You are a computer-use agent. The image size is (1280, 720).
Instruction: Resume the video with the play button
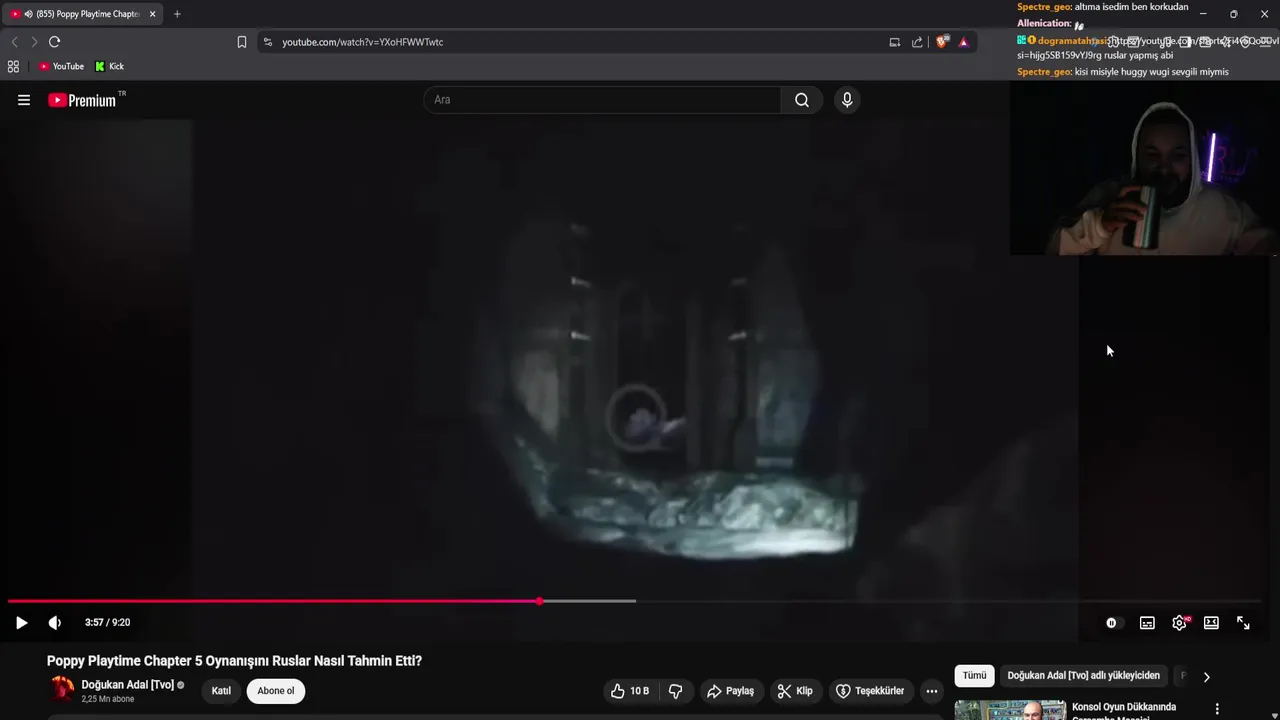(x=21, y=623)
